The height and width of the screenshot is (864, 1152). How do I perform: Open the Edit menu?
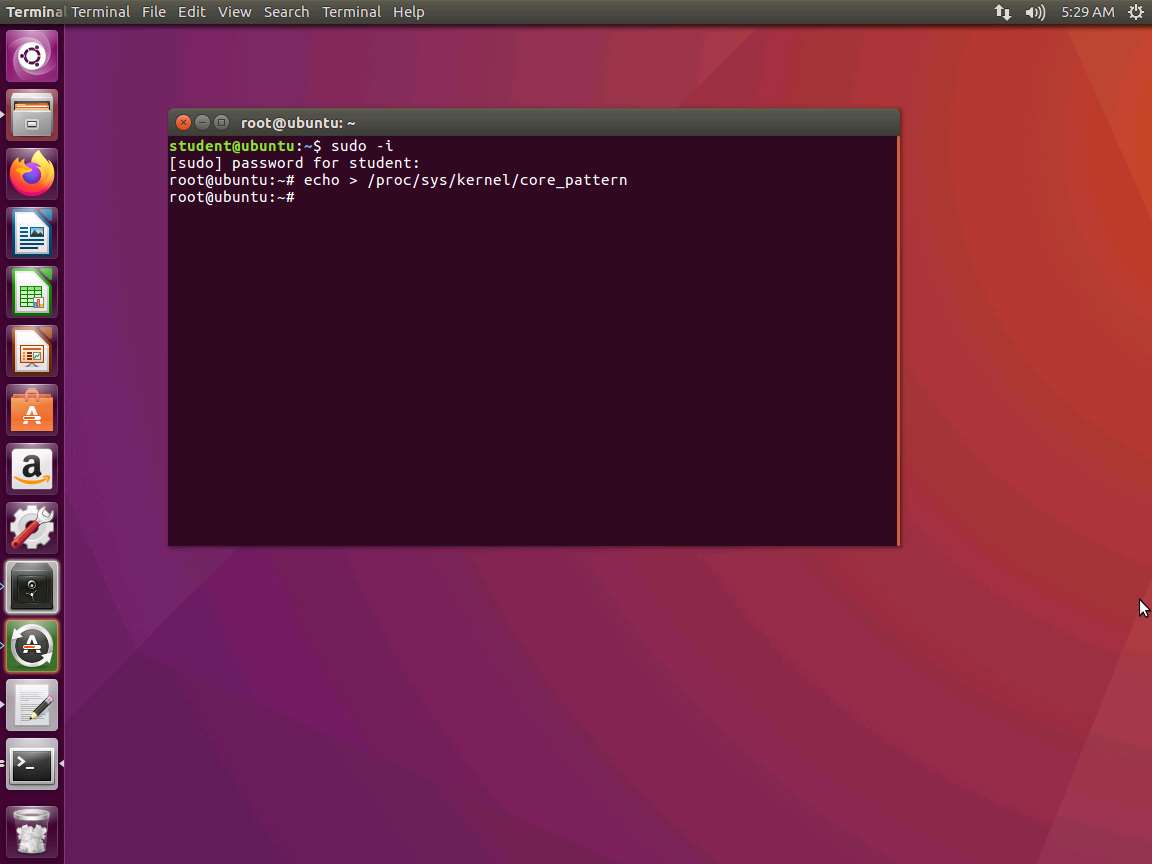pyautogui.click(x=191, y=12)
